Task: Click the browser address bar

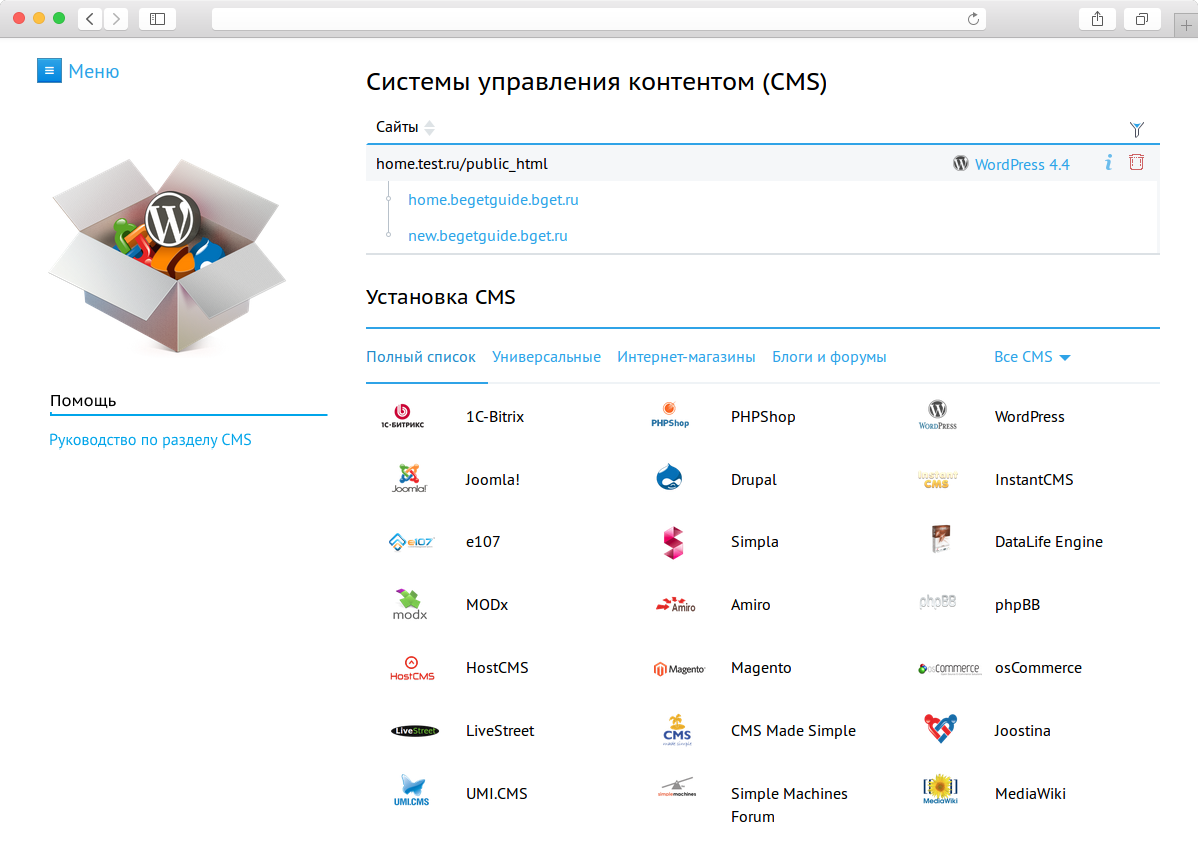Action: point(598,18)
